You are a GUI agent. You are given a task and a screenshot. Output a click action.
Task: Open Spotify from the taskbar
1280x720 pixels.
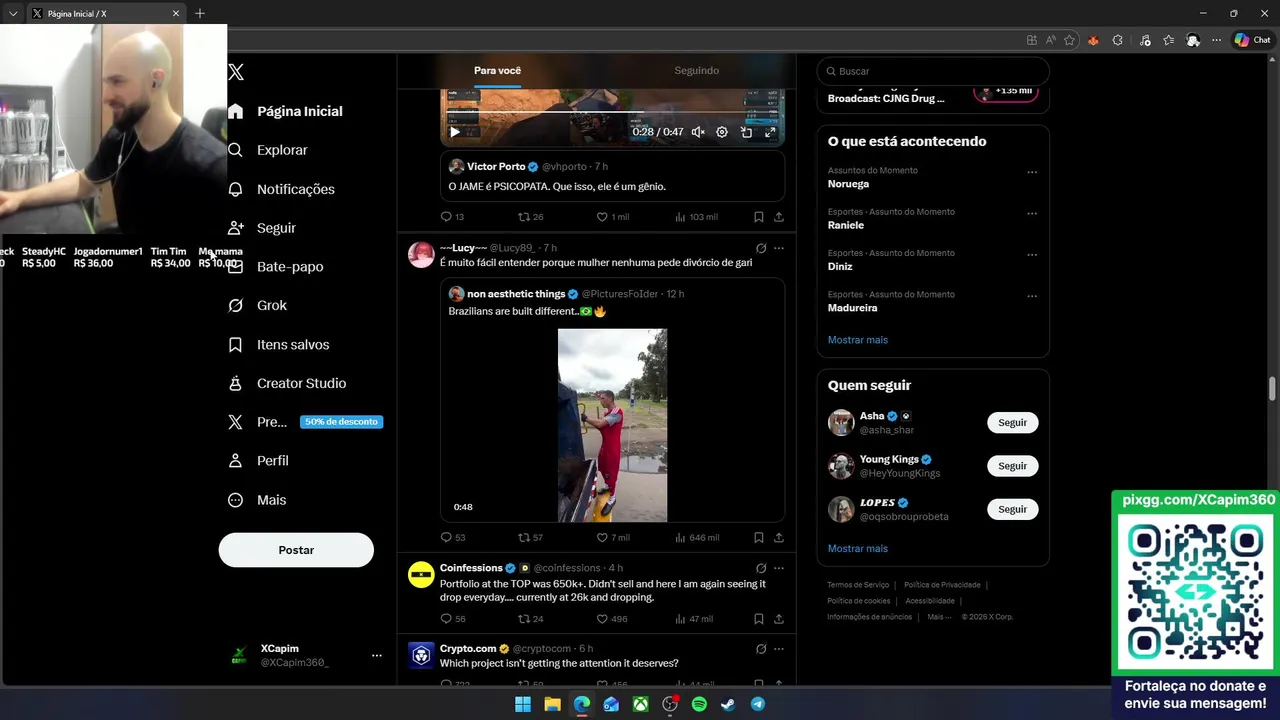pos(699,704)
